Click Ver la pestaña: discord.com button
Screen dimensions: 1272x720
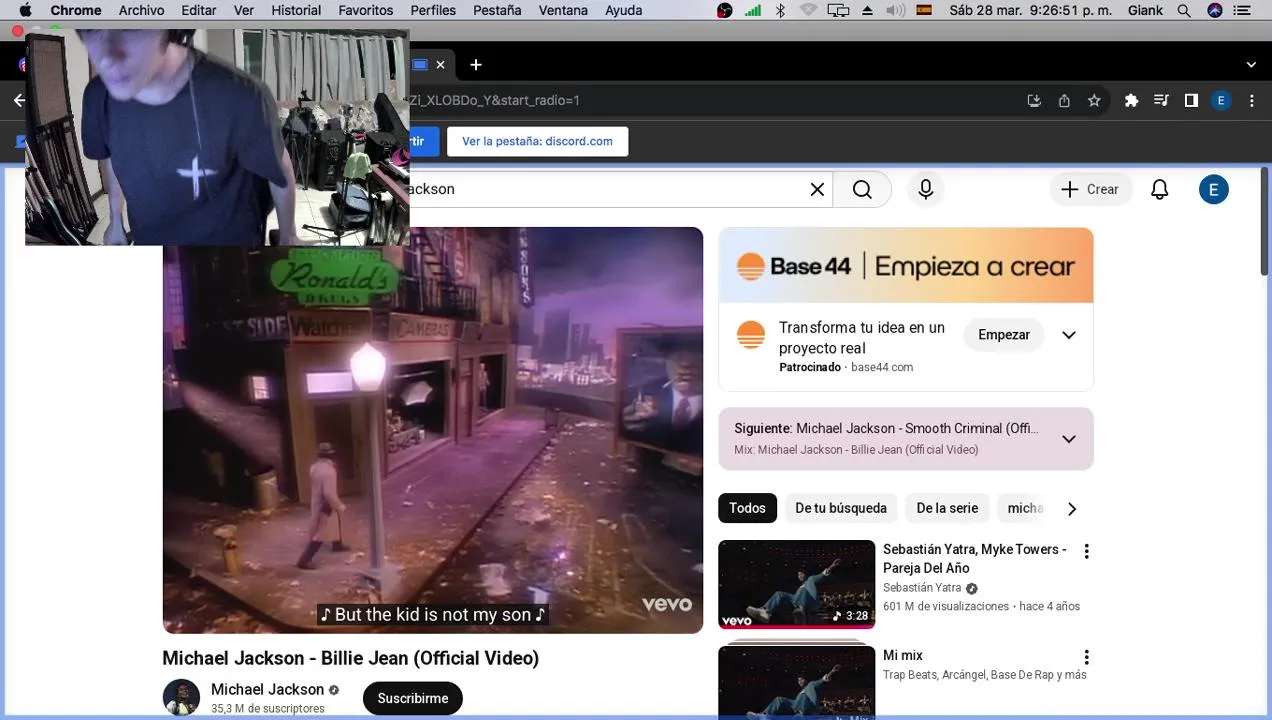pyautogui.click(x=537, y=141)
